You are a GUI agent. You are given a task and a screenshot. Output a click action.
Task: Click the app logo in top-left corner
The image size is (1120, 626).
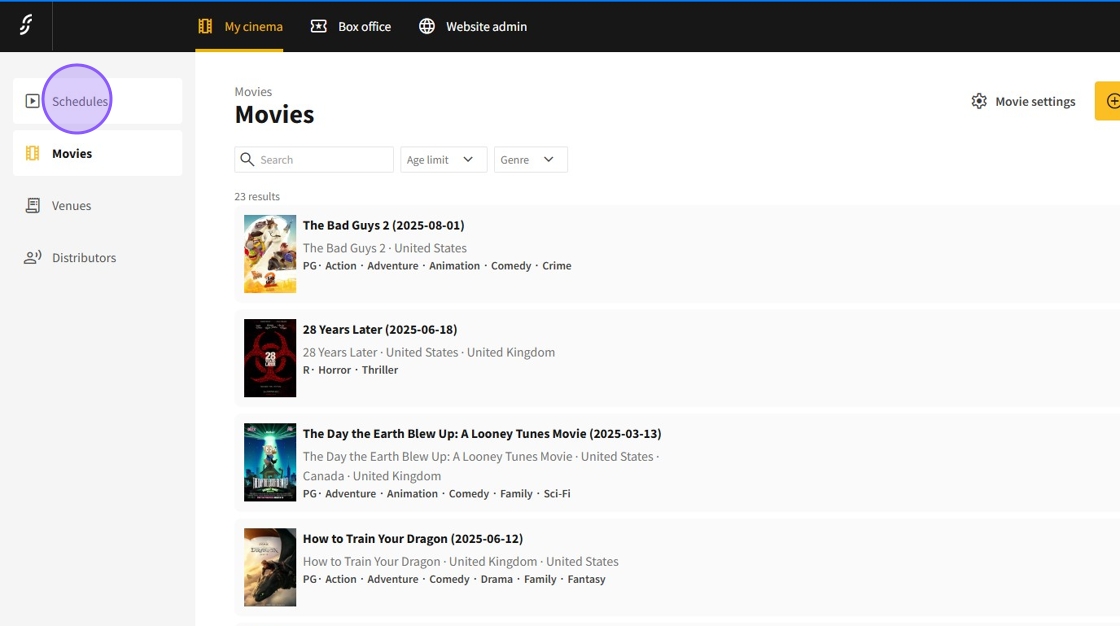tap(26, 26)
